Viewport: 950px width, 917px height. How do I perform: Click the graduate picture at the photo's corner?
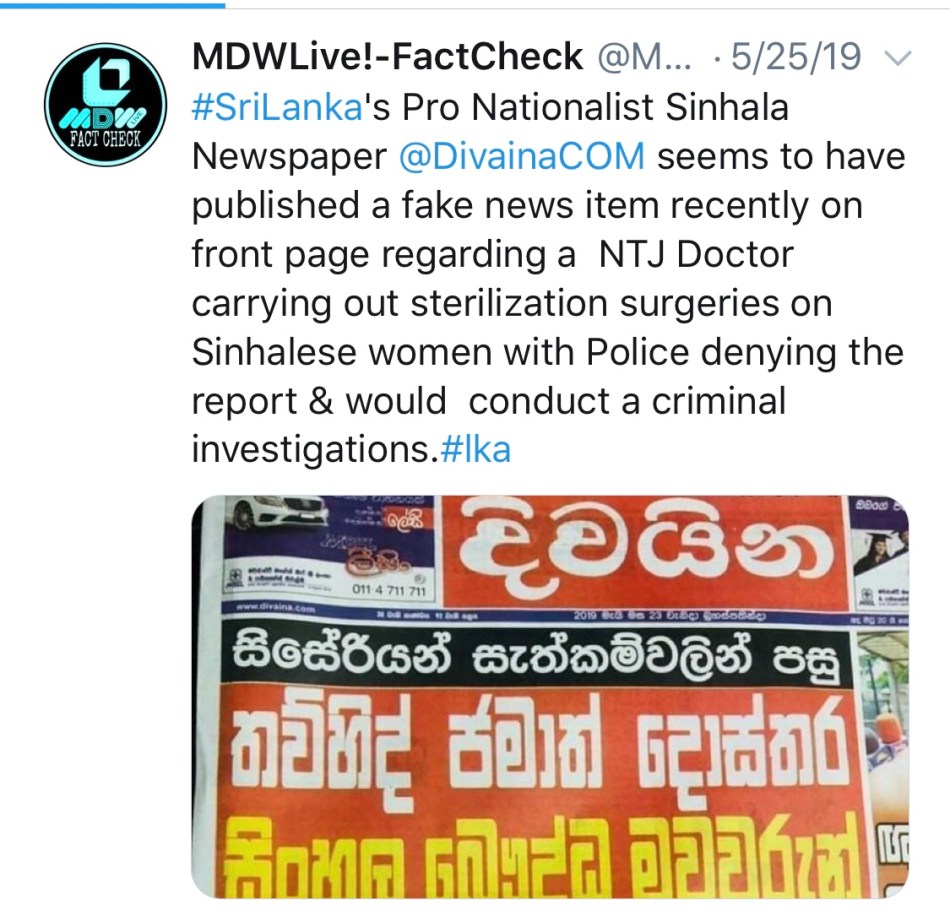880,551
